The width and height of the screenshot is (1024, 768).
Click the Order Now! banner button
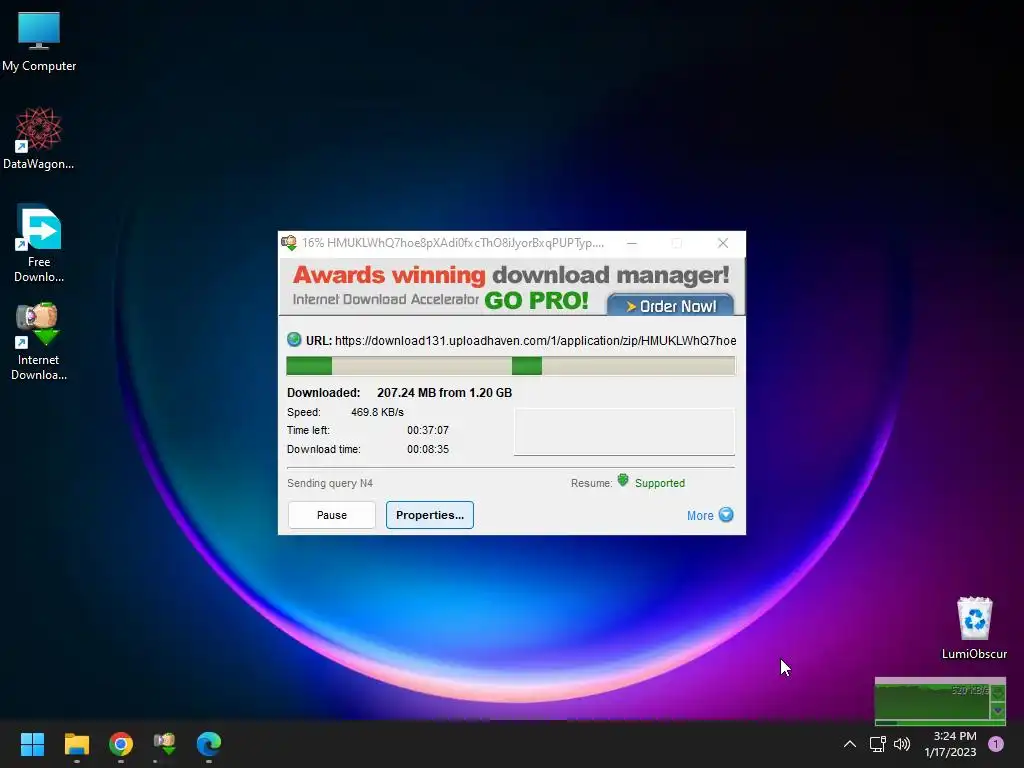pyautogui.click(x=671, y=306)
